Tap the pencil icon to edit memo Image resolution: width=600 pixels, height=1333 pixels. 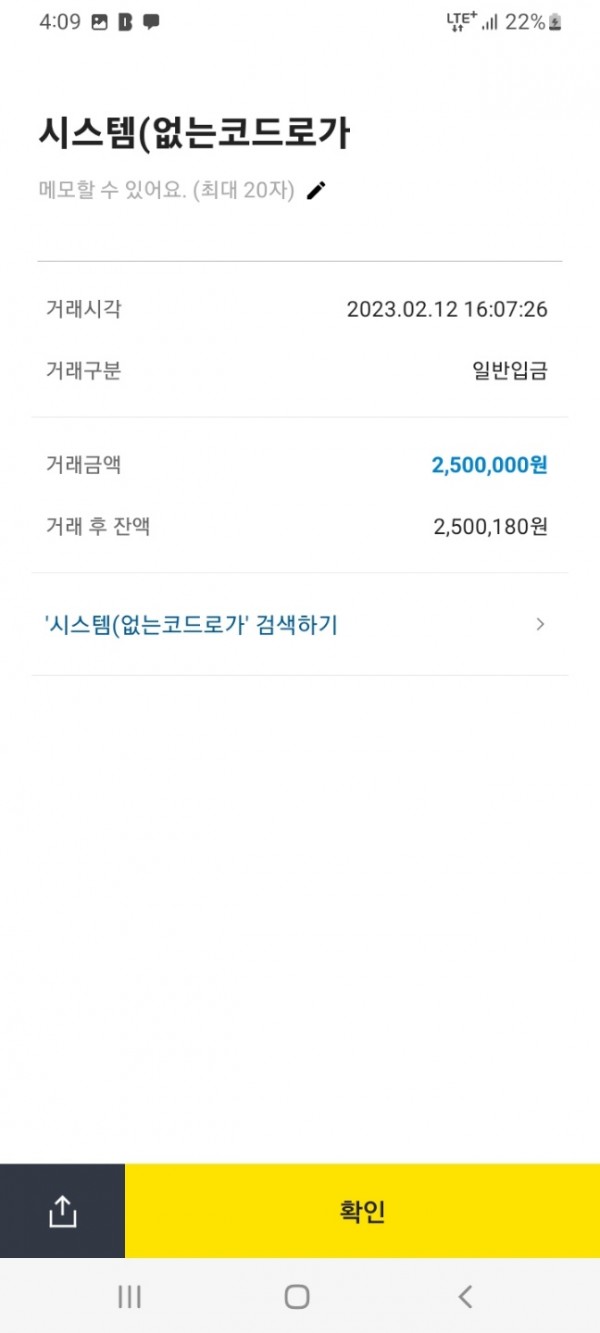point(317,191)
